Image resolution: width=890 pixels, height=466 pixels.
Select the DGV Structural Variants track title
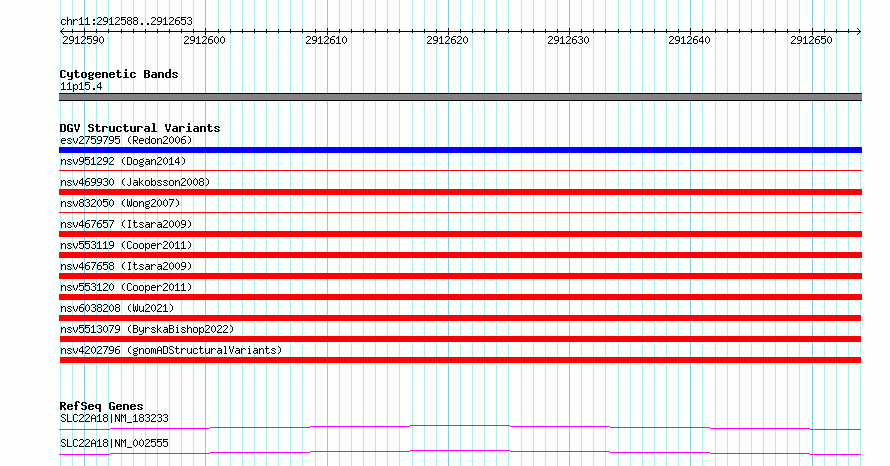[x=140, y=128]
